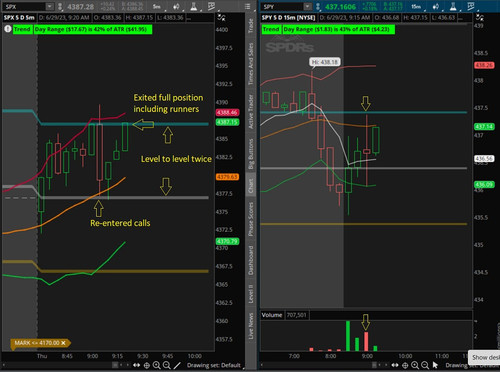
Task: Zoom out on SPX chart
Action: pos(167,365)
